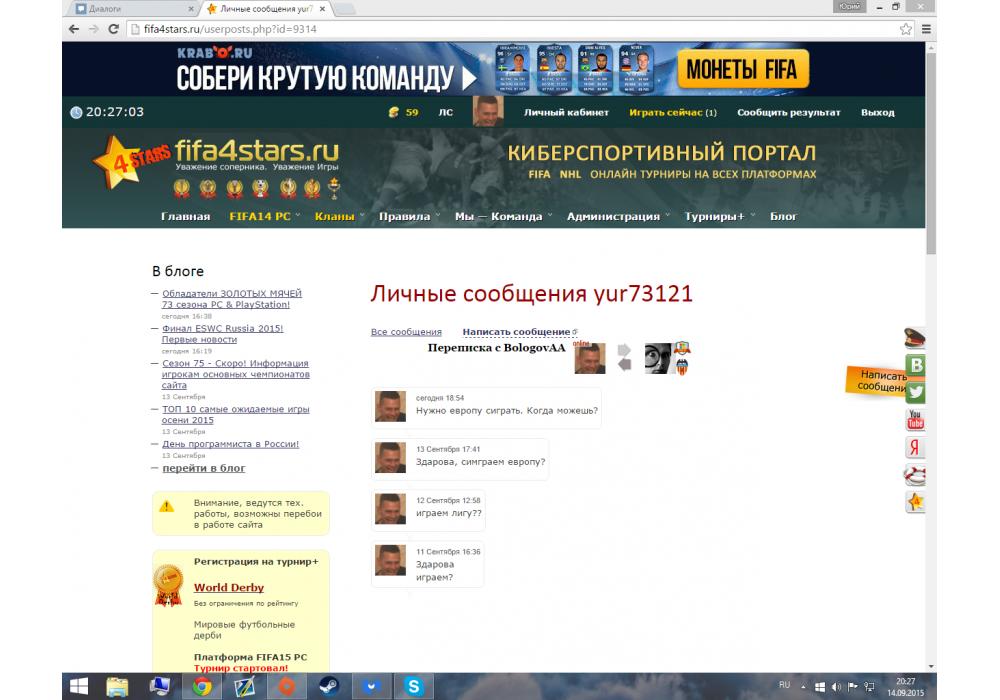
Task: Reload the page
Action: [114, 29]
